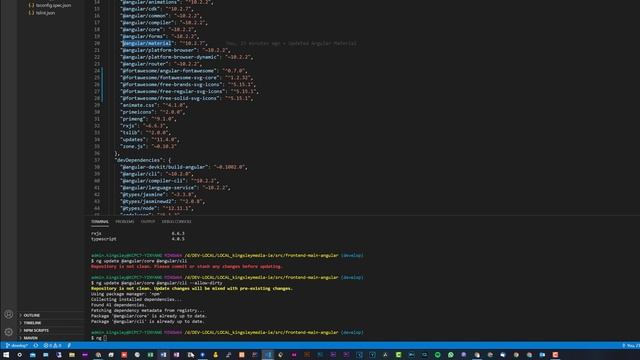Open the yellow File Explorer taskbar icon
This screenshot has height=360, width=640.
tap(72, 355)
